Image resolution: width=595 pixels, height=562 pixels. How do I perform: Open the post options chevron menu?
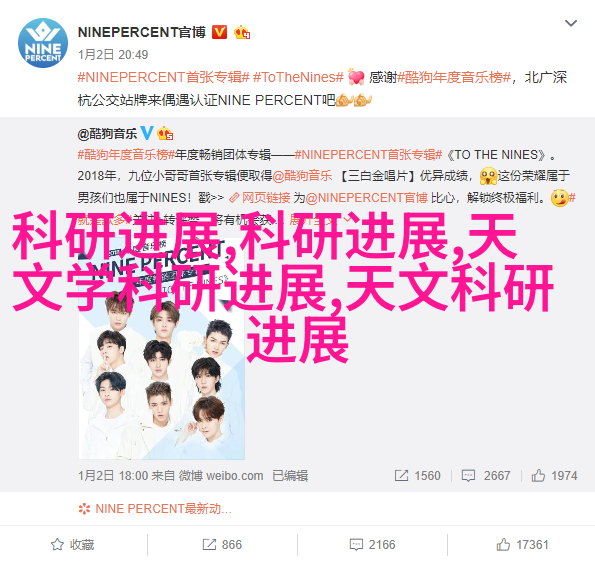click(x=571, y=24)
